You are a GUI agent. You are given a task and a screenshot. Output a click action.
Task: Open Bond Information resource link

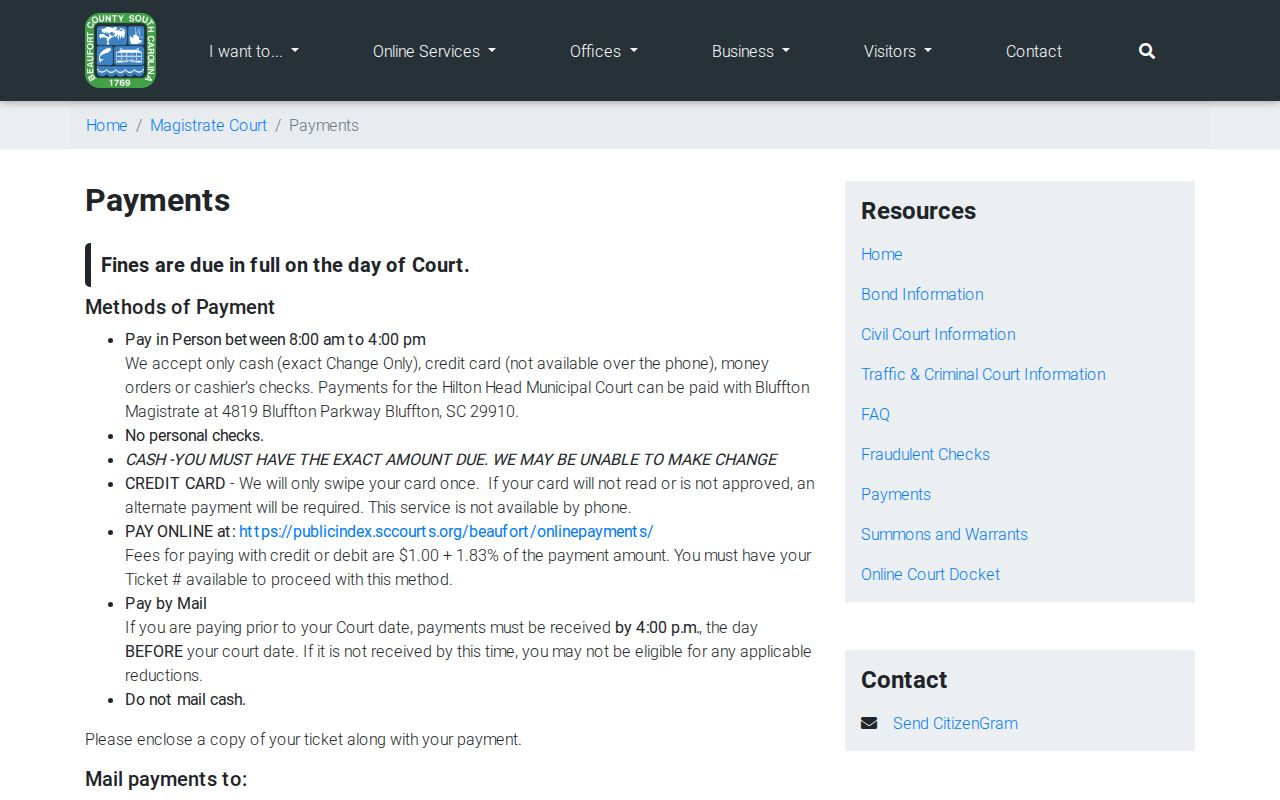click(922, 294)
